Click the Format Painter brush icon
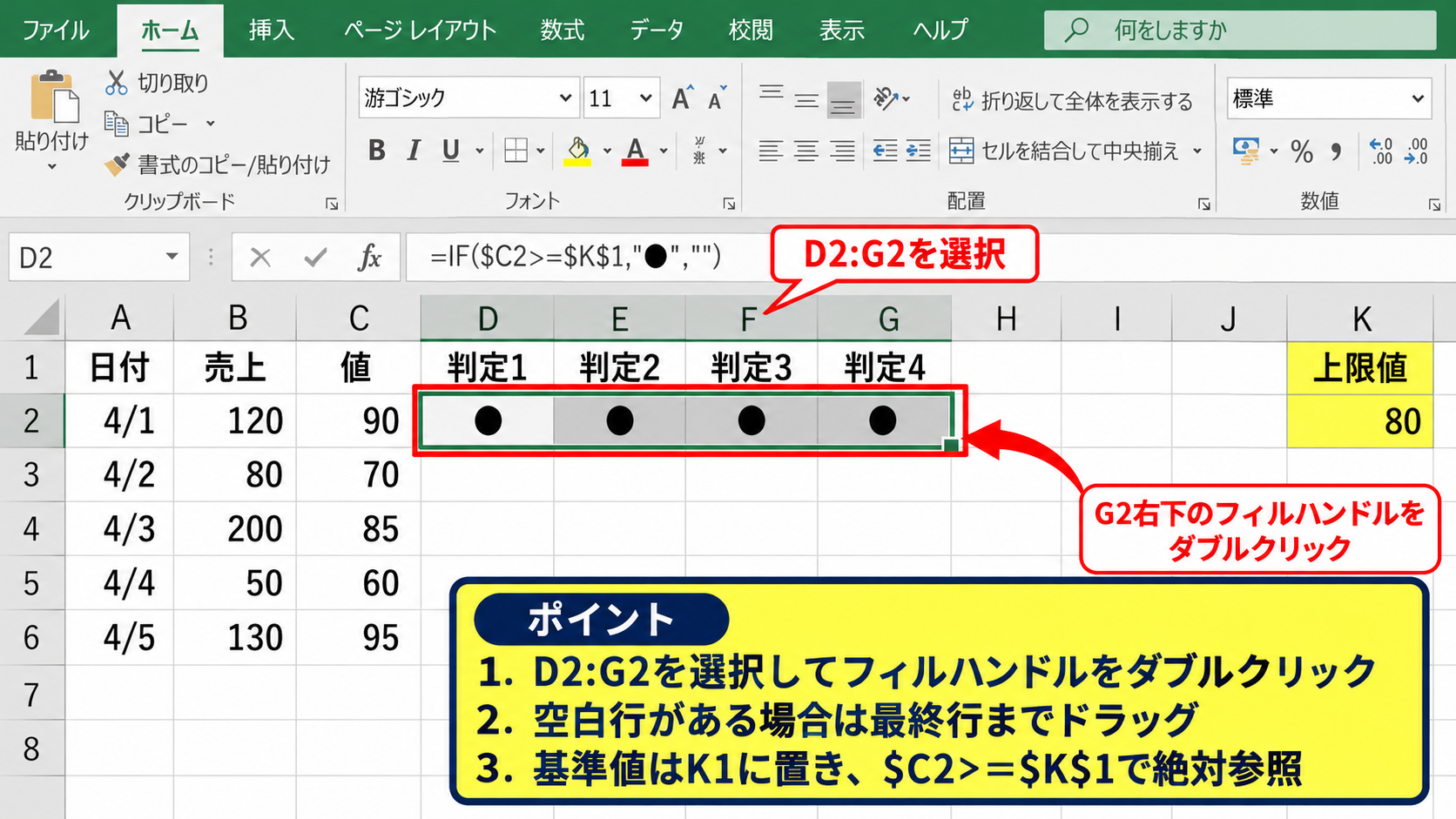Viewport: 1456px width, 819px height. pos(116,164)
